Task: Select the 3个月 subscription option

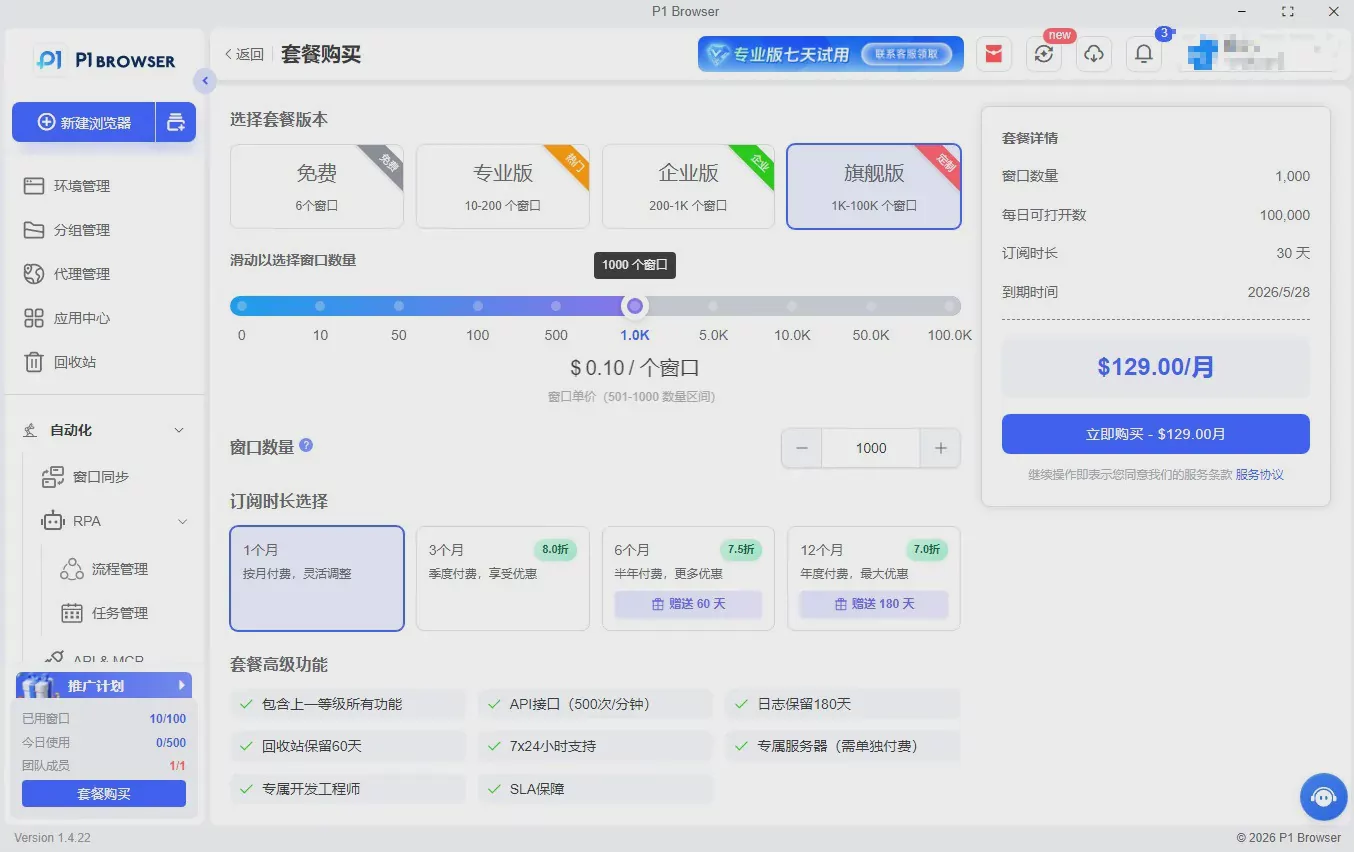Action: coord(503,578)
